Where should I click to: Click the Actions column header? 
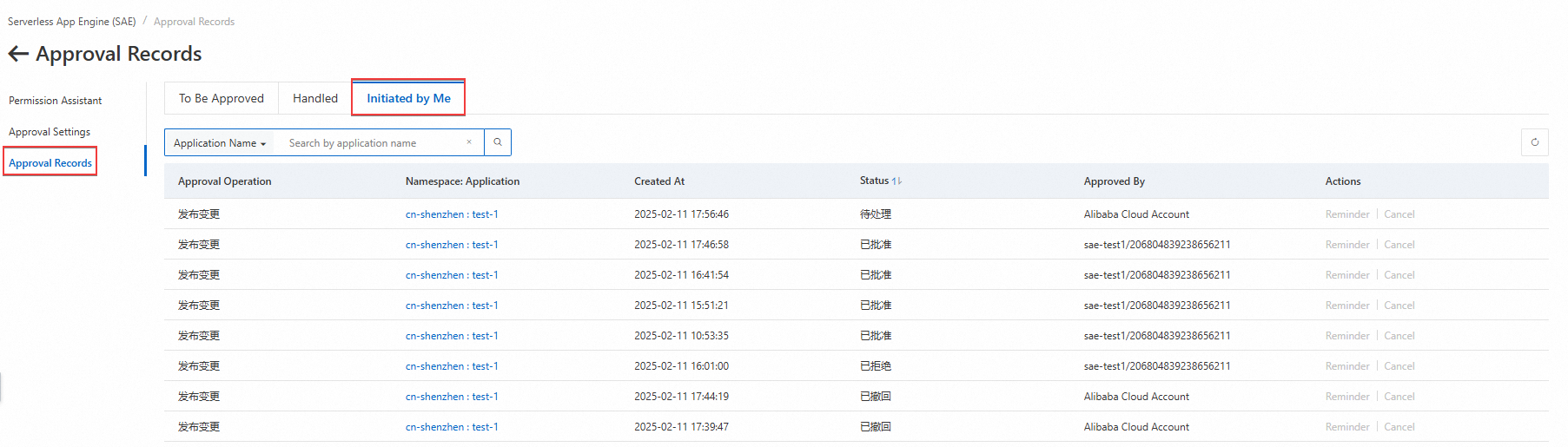1343,181
